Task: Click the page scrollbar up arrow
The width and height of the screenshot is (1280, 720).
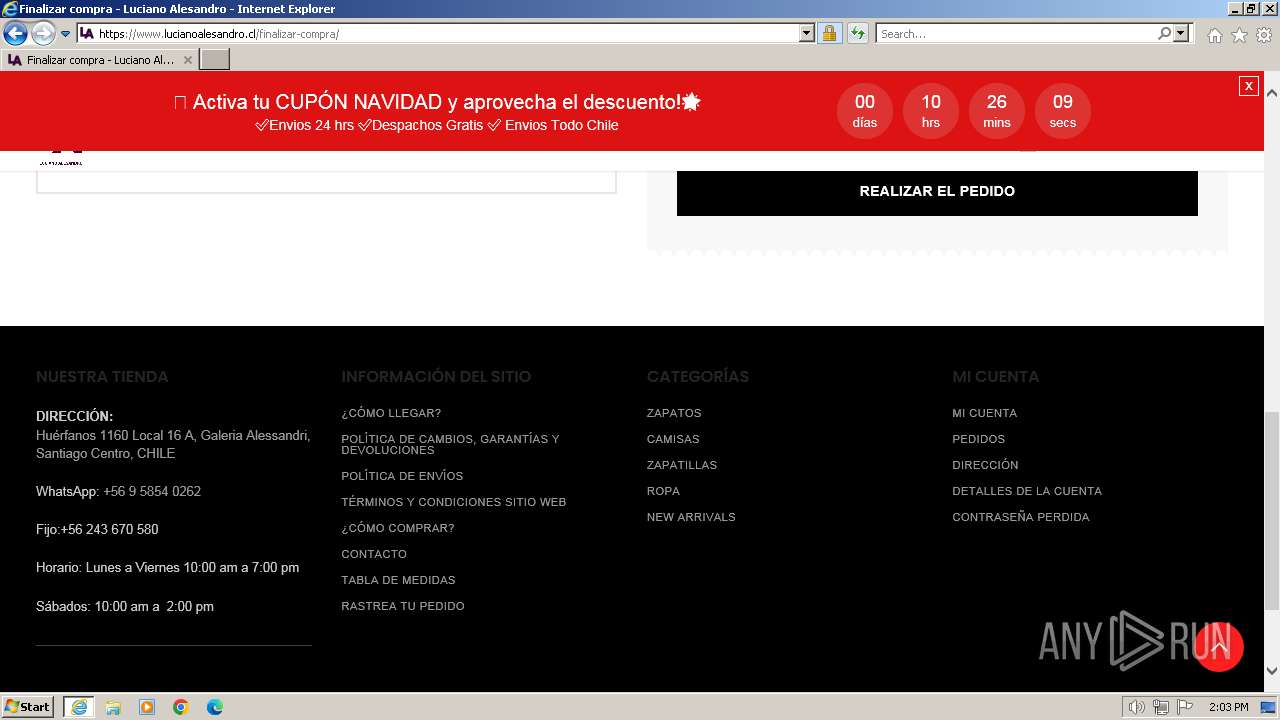Action: (x=1272, y=92)
